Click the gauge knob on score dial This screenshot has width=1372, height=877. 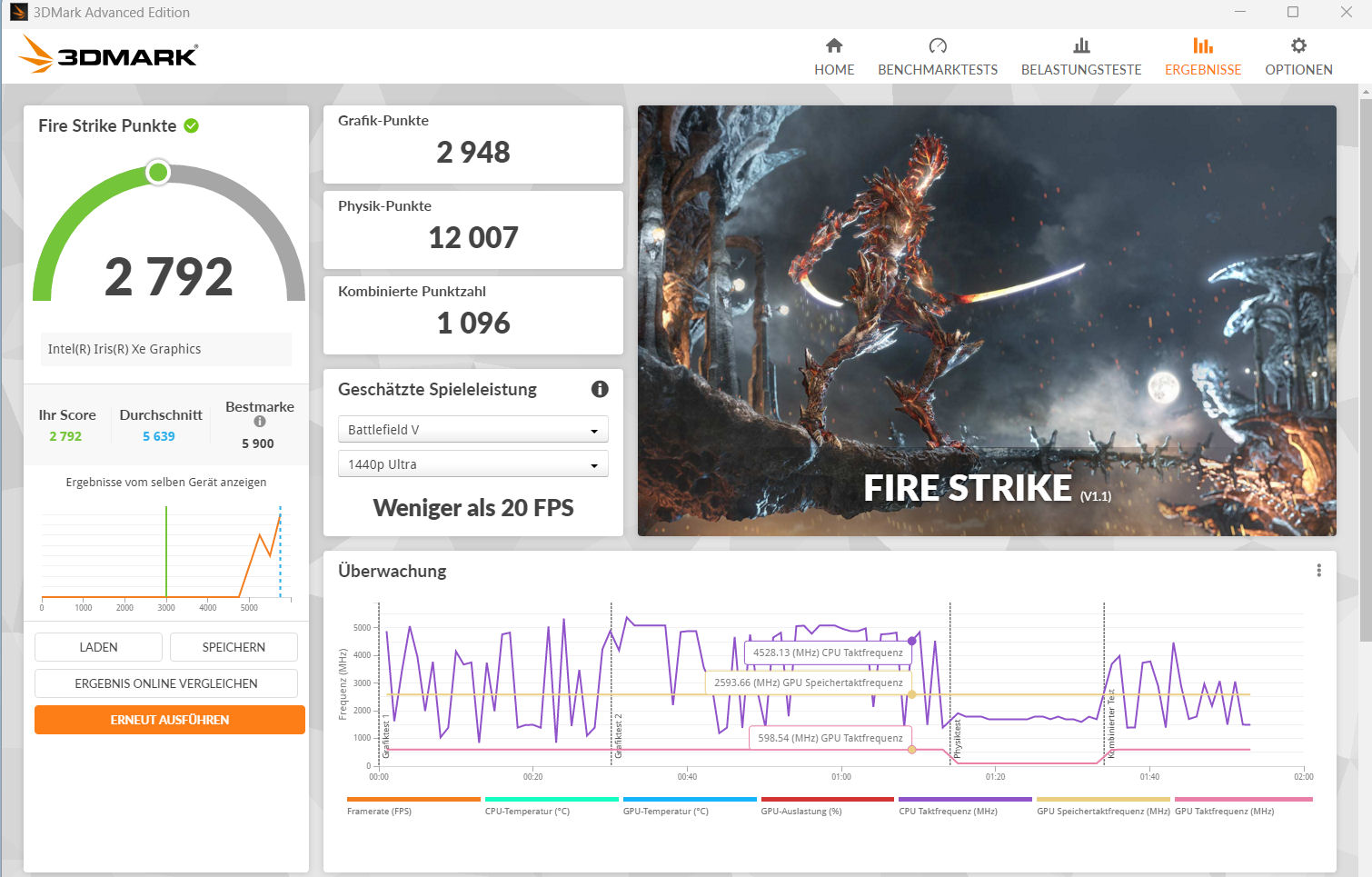[x=158, y=172]
